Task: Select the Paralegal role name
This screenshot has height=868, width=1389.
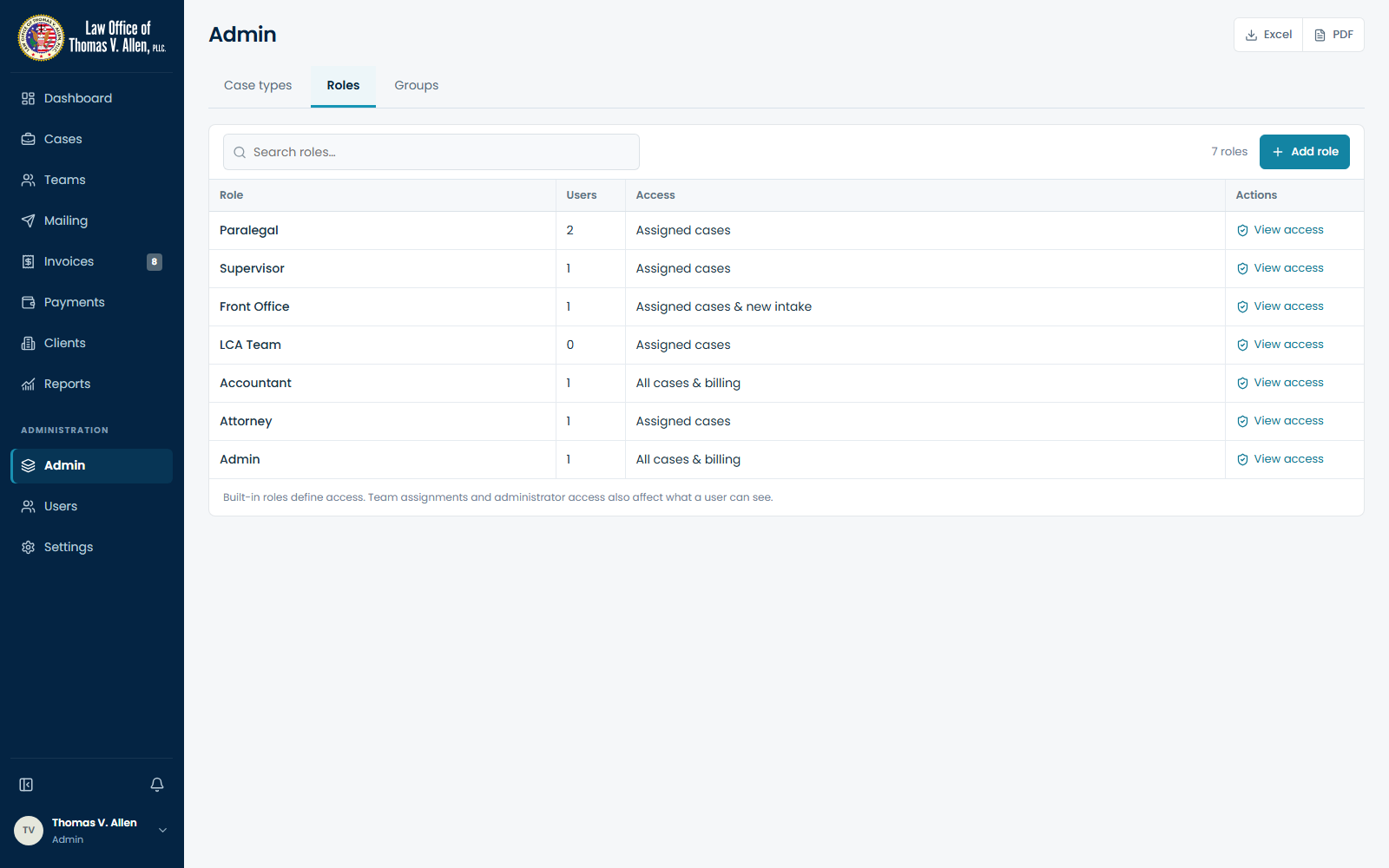Action: pyautogui.click(x=249, y=230)
